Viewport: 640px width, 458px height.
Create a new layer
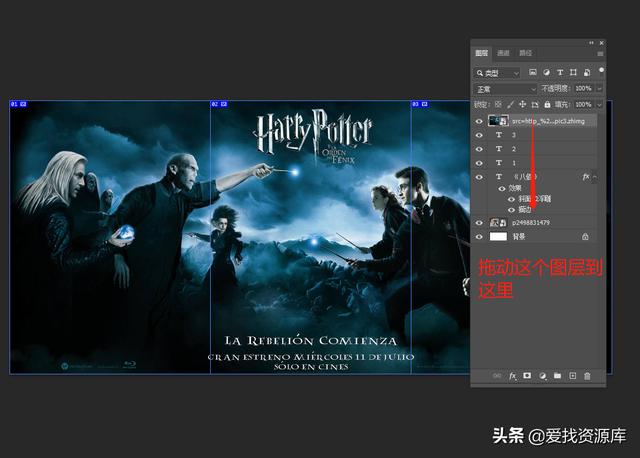(572, 376)
